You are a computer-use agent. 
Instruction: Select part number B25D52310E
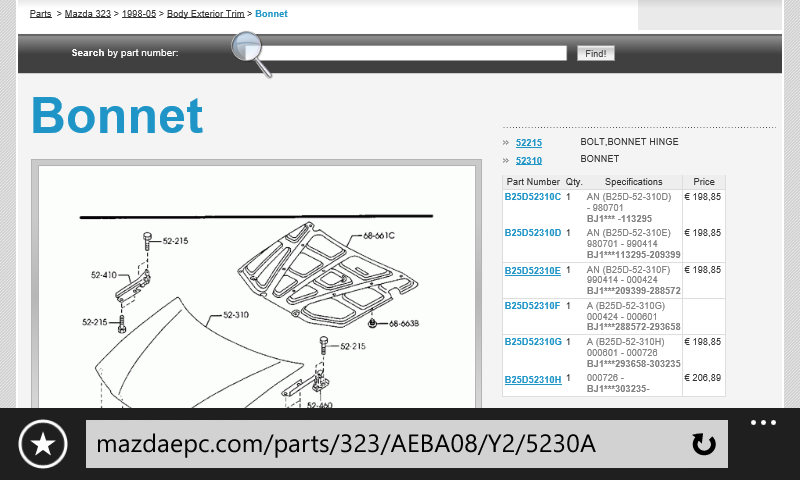point(532,270)
